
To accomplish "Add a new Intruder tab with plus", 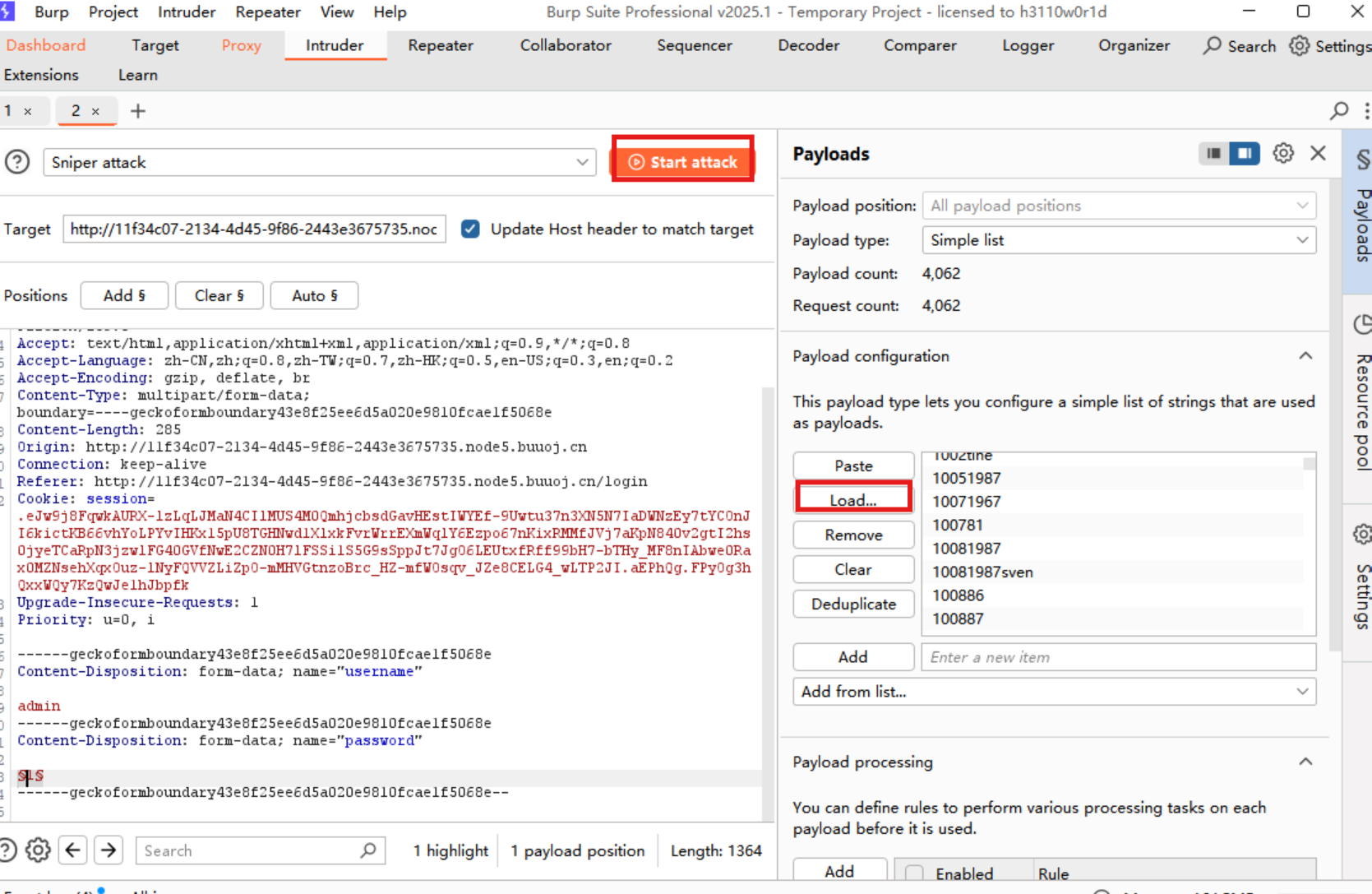I will tap(138, 110).
